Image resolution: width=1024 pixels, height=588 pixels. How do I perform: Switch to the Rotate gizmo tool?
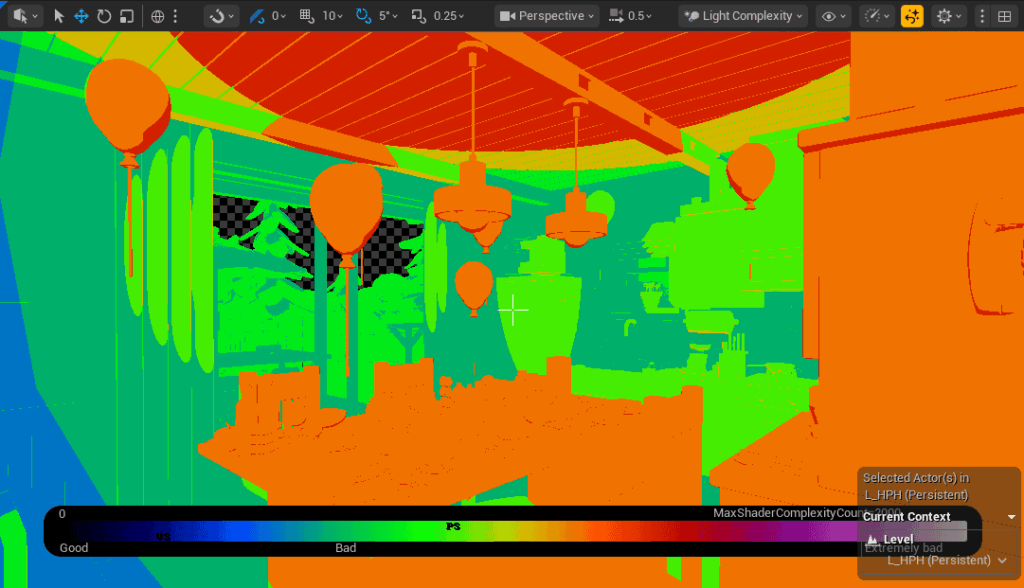(103, 16)
